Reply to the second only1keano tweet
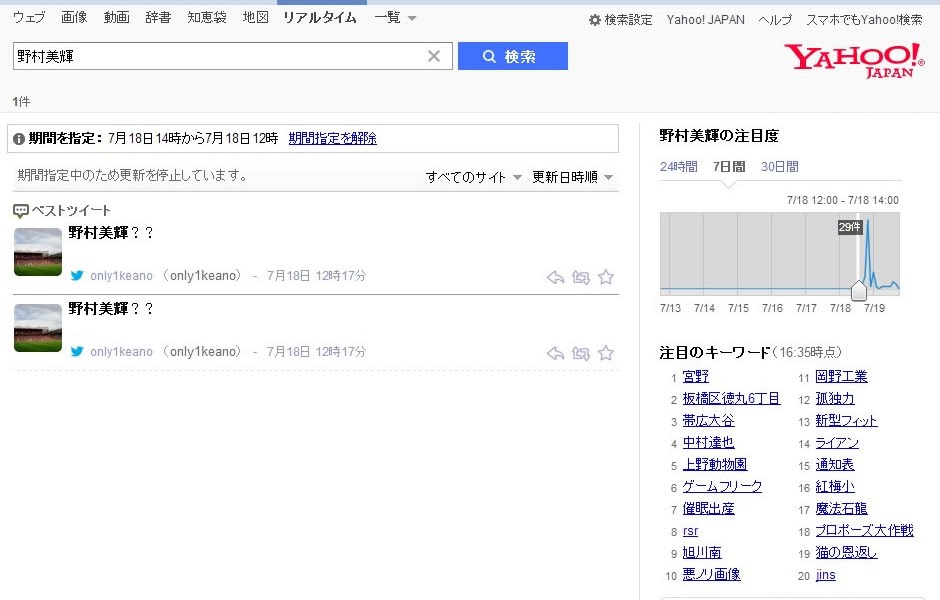Viewport: 940px width, 600px height. pyautogui.click(x=556, y=353)
